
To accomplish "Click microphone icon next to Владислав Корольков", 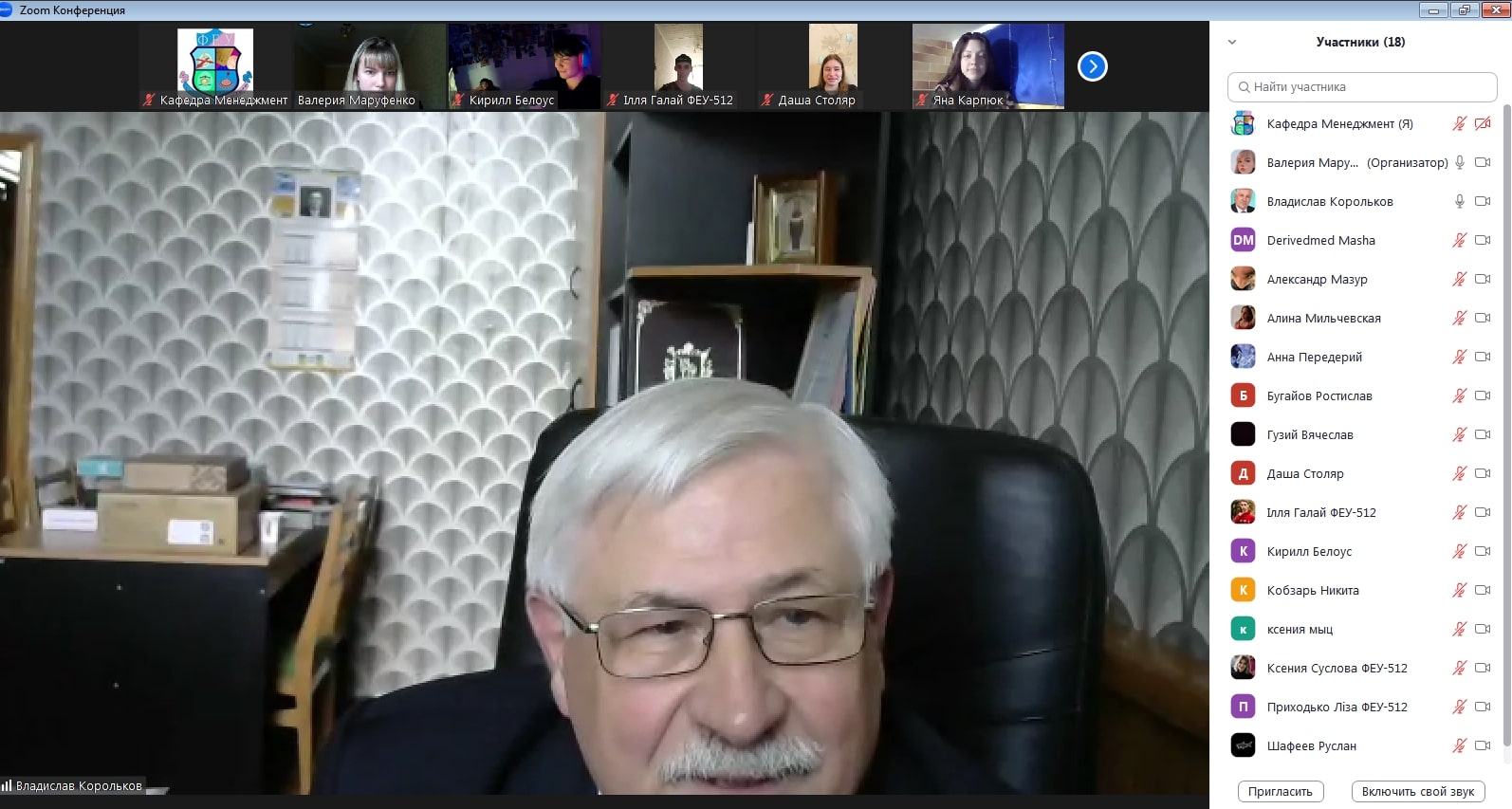I will coord(1460,201).
